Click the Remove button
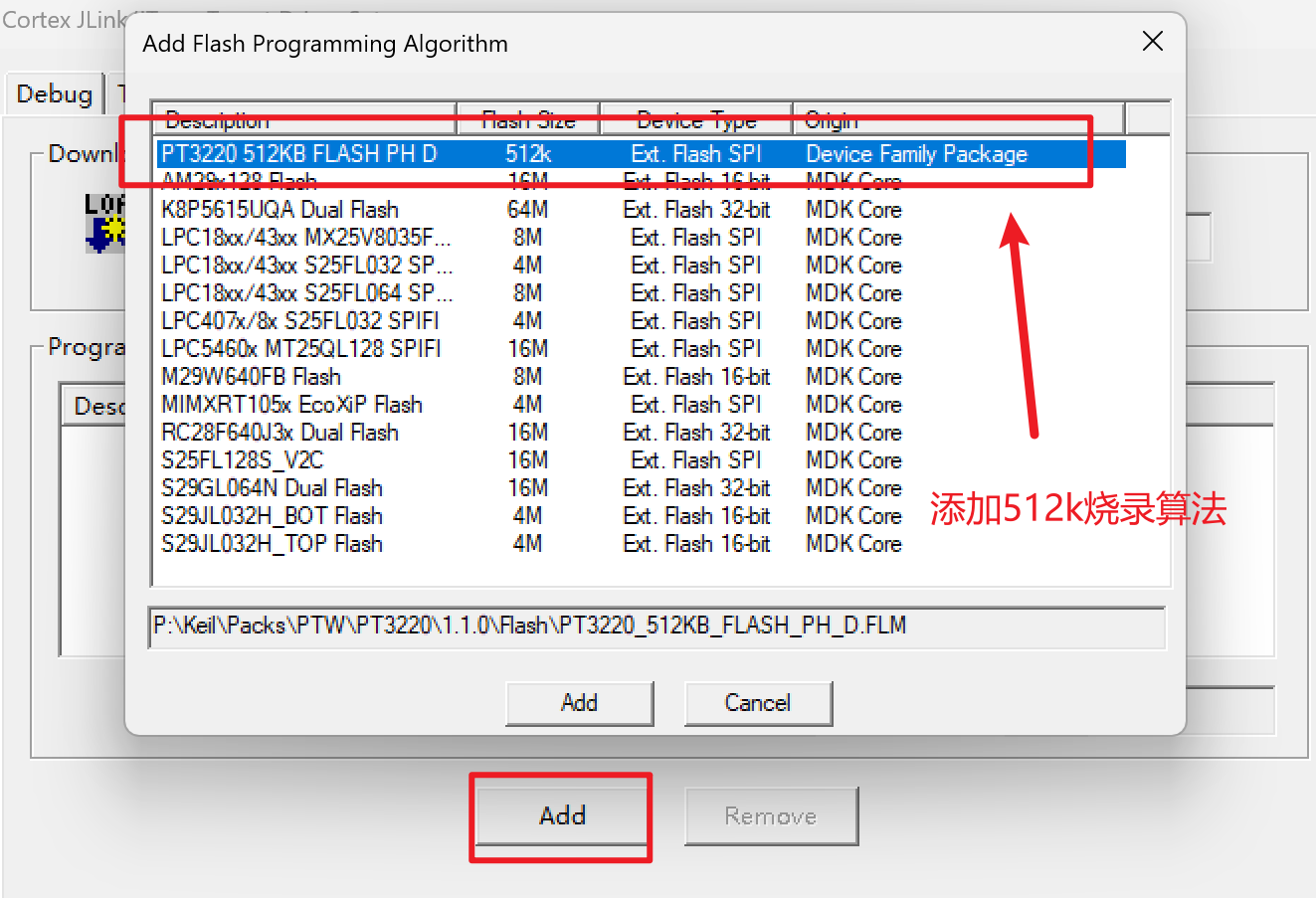Image resolution: width=1316 pixels, height=898 pixels. [771, 816]
